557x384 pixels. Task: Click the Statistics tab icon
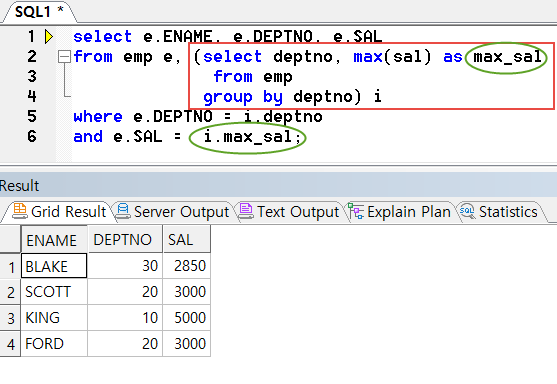click(x=467, y=211)
